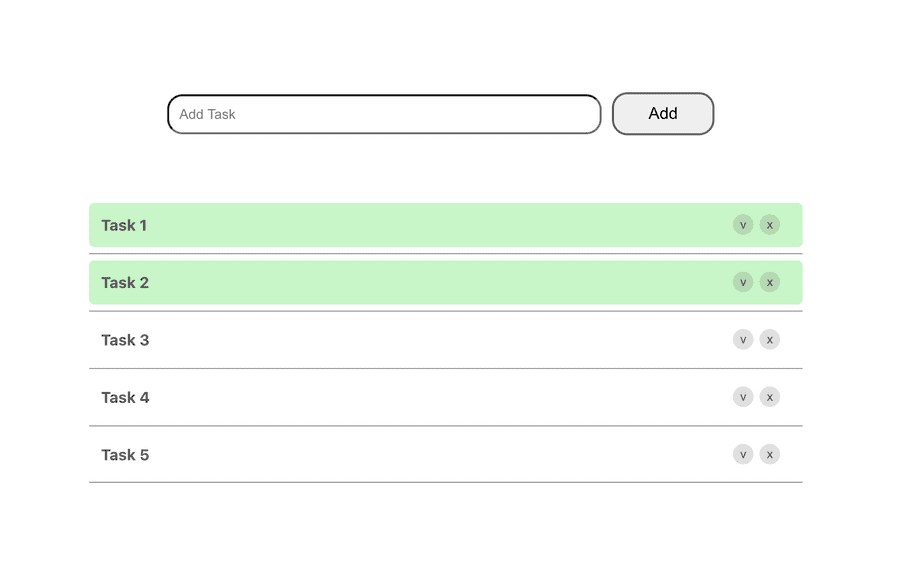
Task: Select the Task 2 row label
Action: [x=125, y=283]
